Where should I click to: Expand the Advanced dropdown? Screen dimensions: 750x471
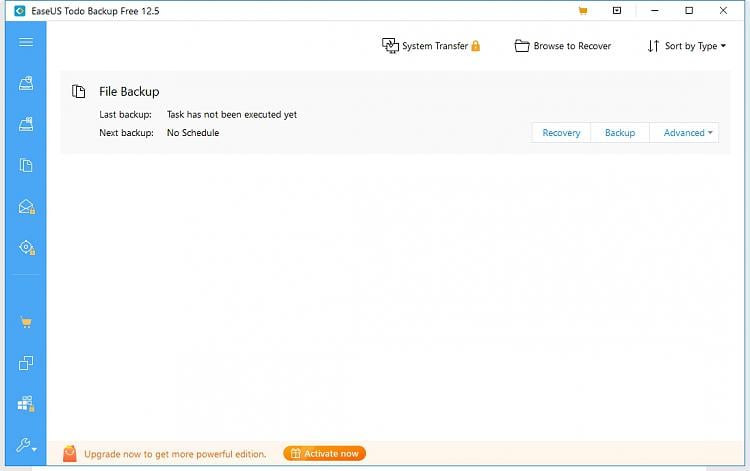coord(684,133)
